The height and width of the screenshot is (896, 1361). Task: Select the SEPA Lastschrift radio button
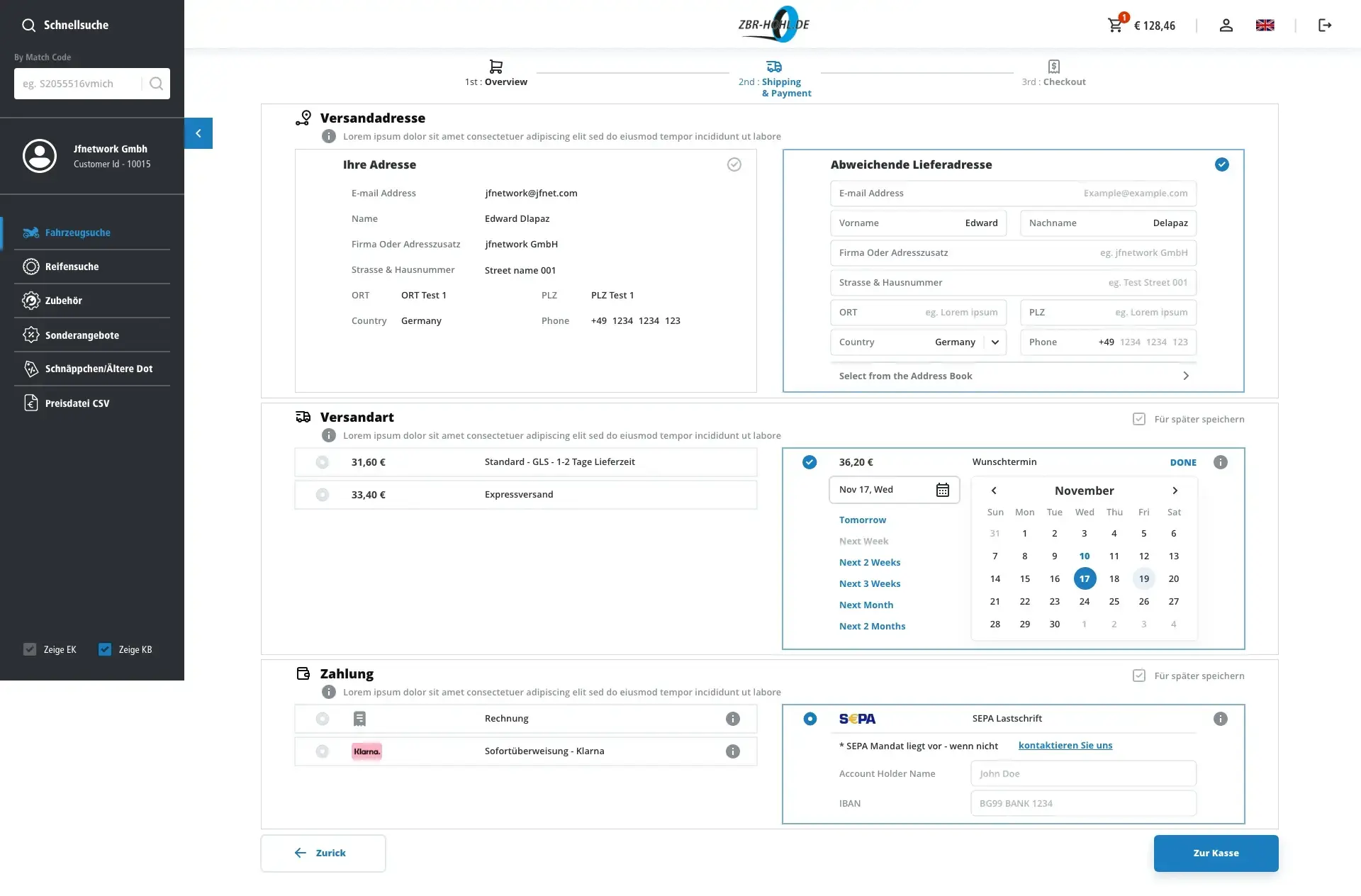click(809, 718)
